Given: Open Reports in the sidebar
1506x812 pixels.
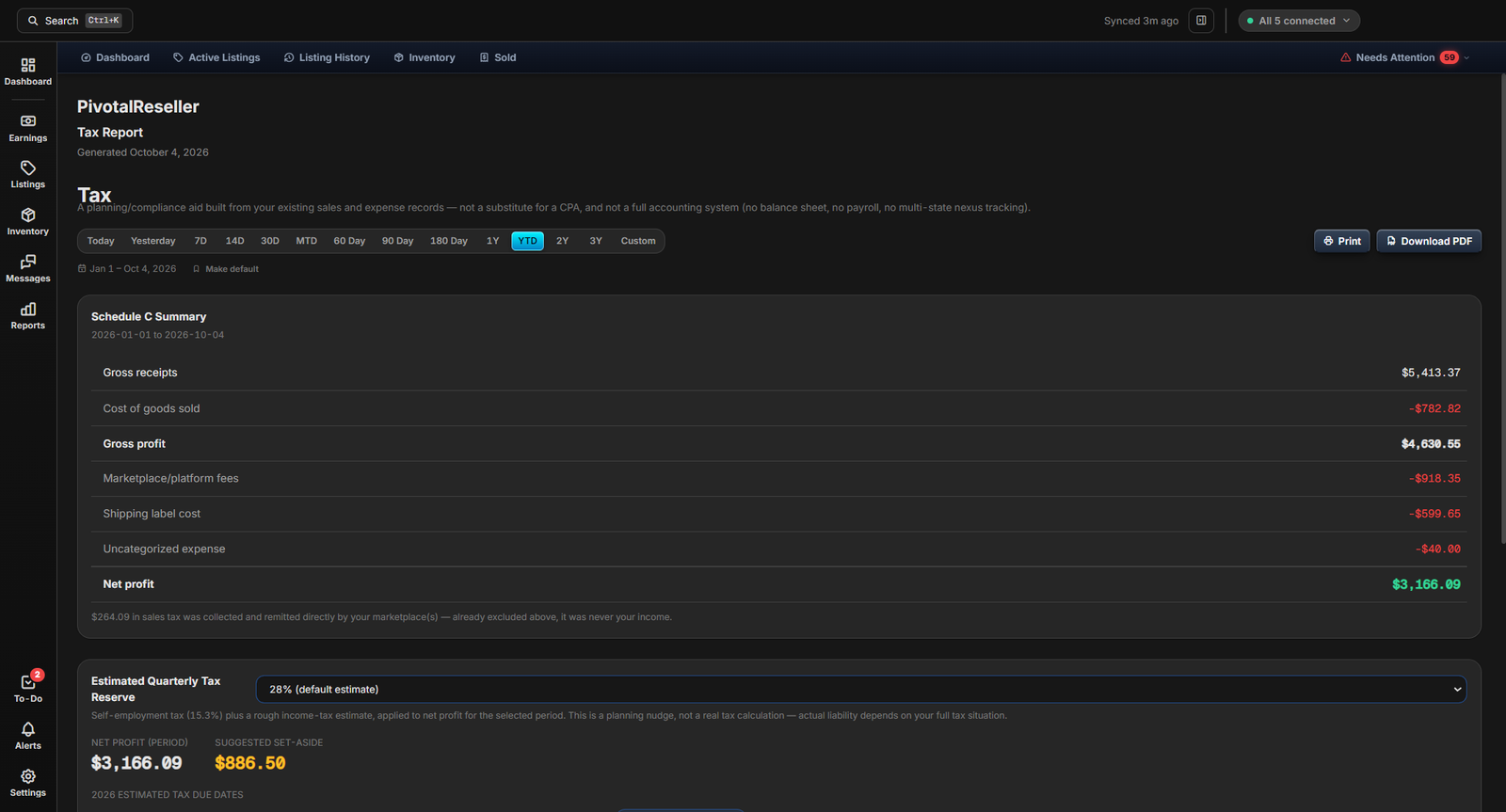Looking at the screenshot, I should (27, 316).
